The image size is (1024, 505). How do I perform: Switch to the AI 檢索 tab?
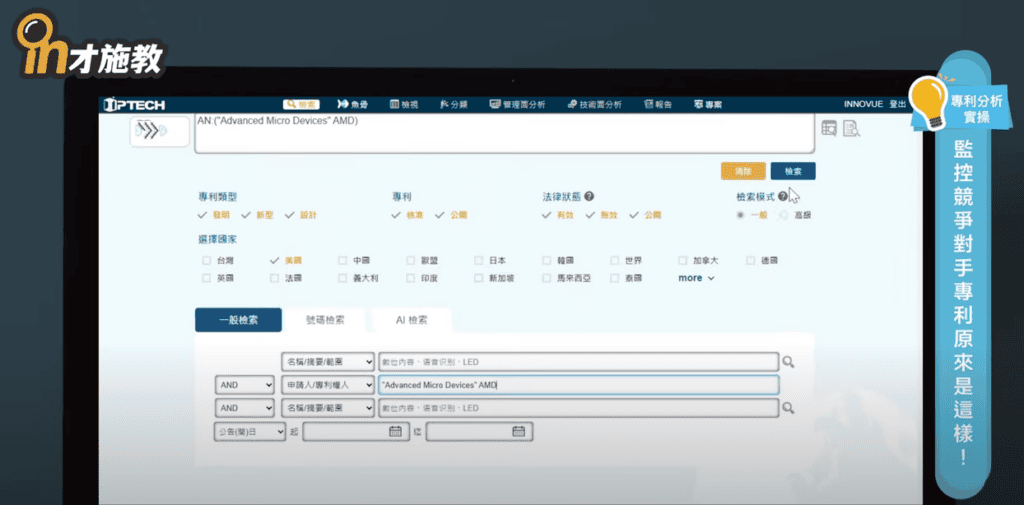(x=411, y=320)
